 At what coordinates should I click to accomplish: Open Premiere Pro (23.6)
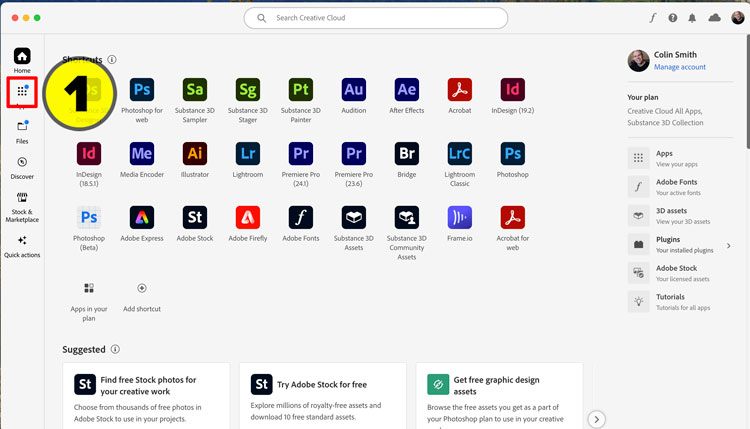(x=353, y=154)
